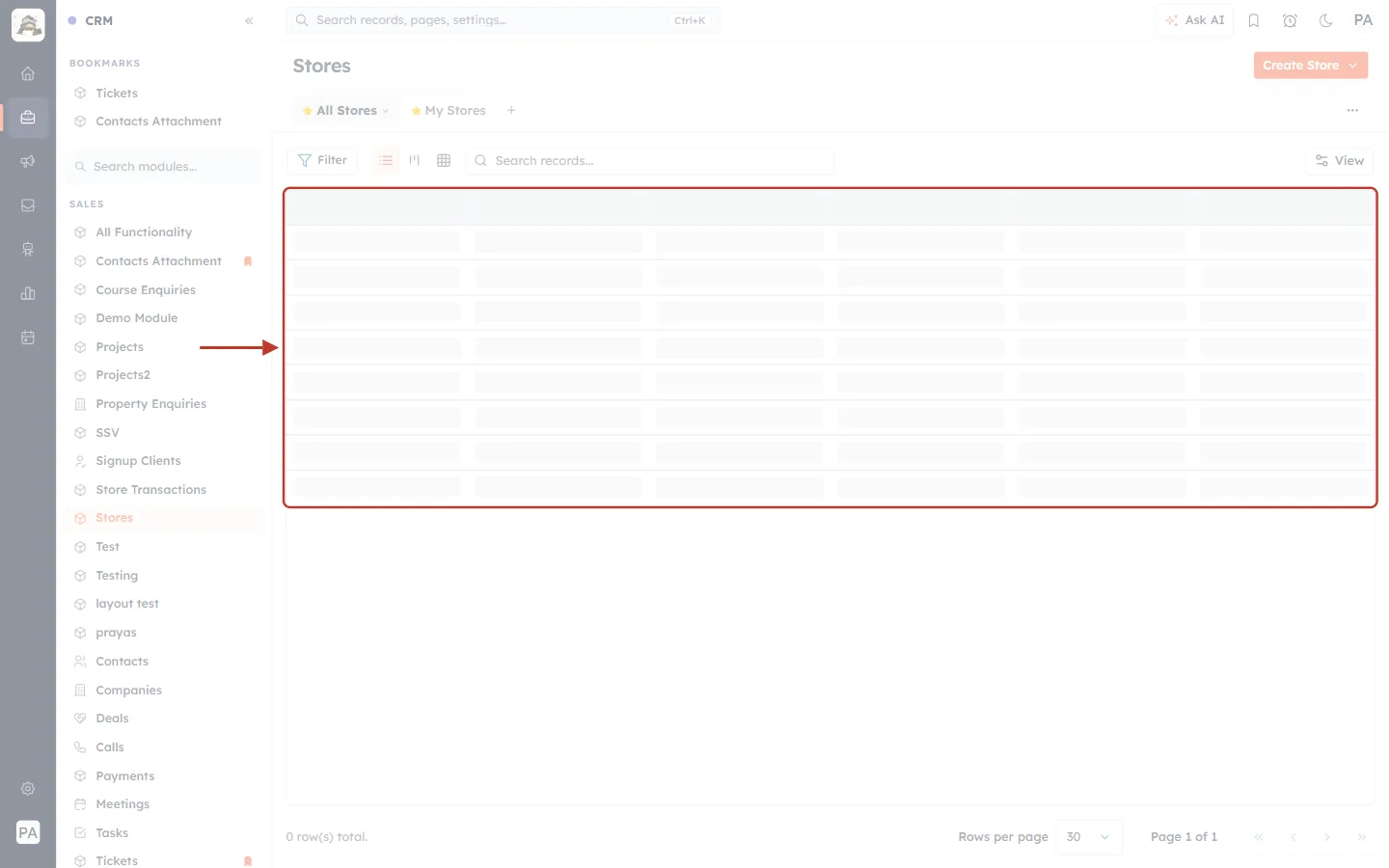Open the certificate badge icon in rail
Screen dimensions: 1389x868
click(x=28, y=249)
